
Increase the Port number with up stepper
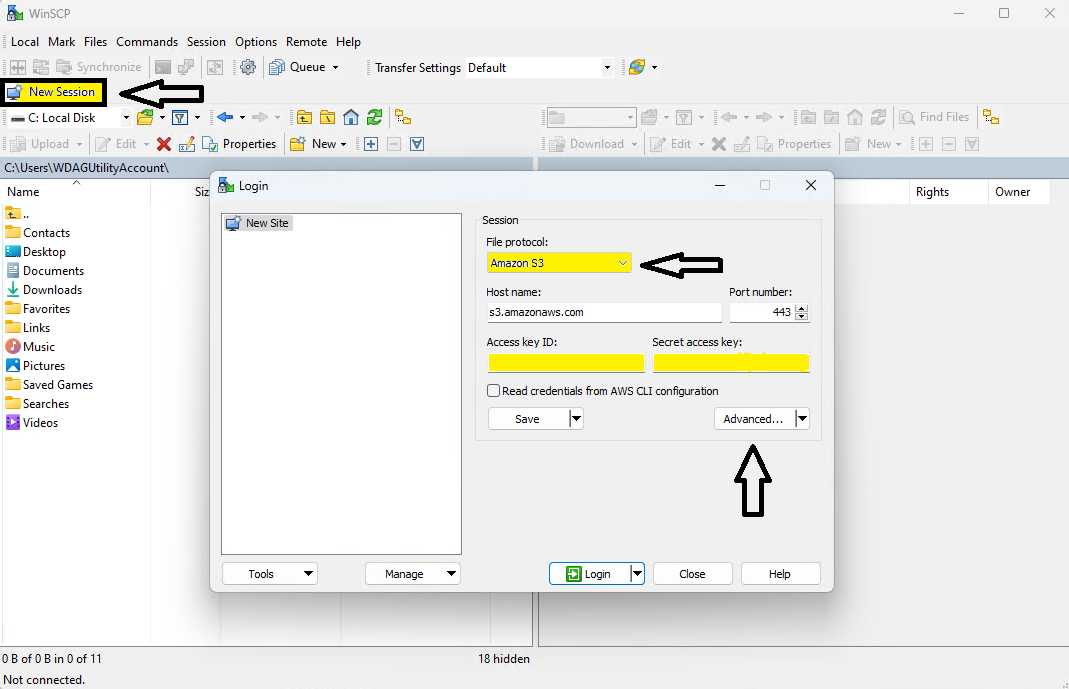click(802, 308)
